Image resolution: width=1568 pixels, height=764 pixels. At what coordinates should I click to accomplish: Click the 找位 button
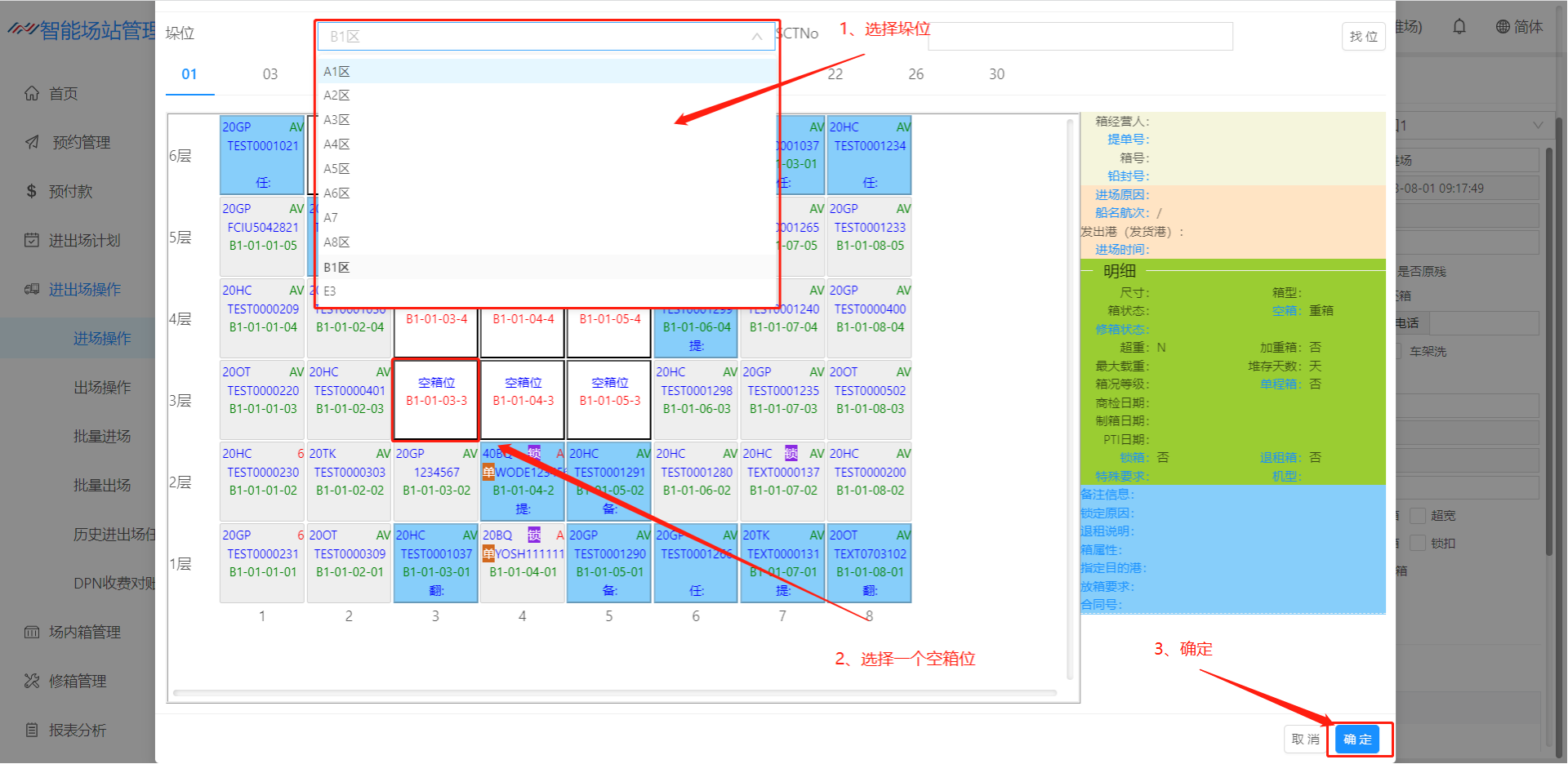click(x=1363, y=37)
